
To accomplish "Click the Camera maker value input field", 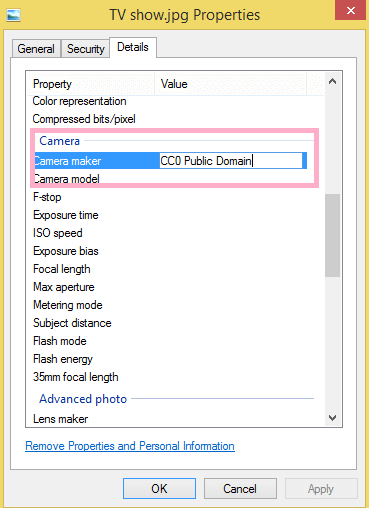I will tap(231, 161).
